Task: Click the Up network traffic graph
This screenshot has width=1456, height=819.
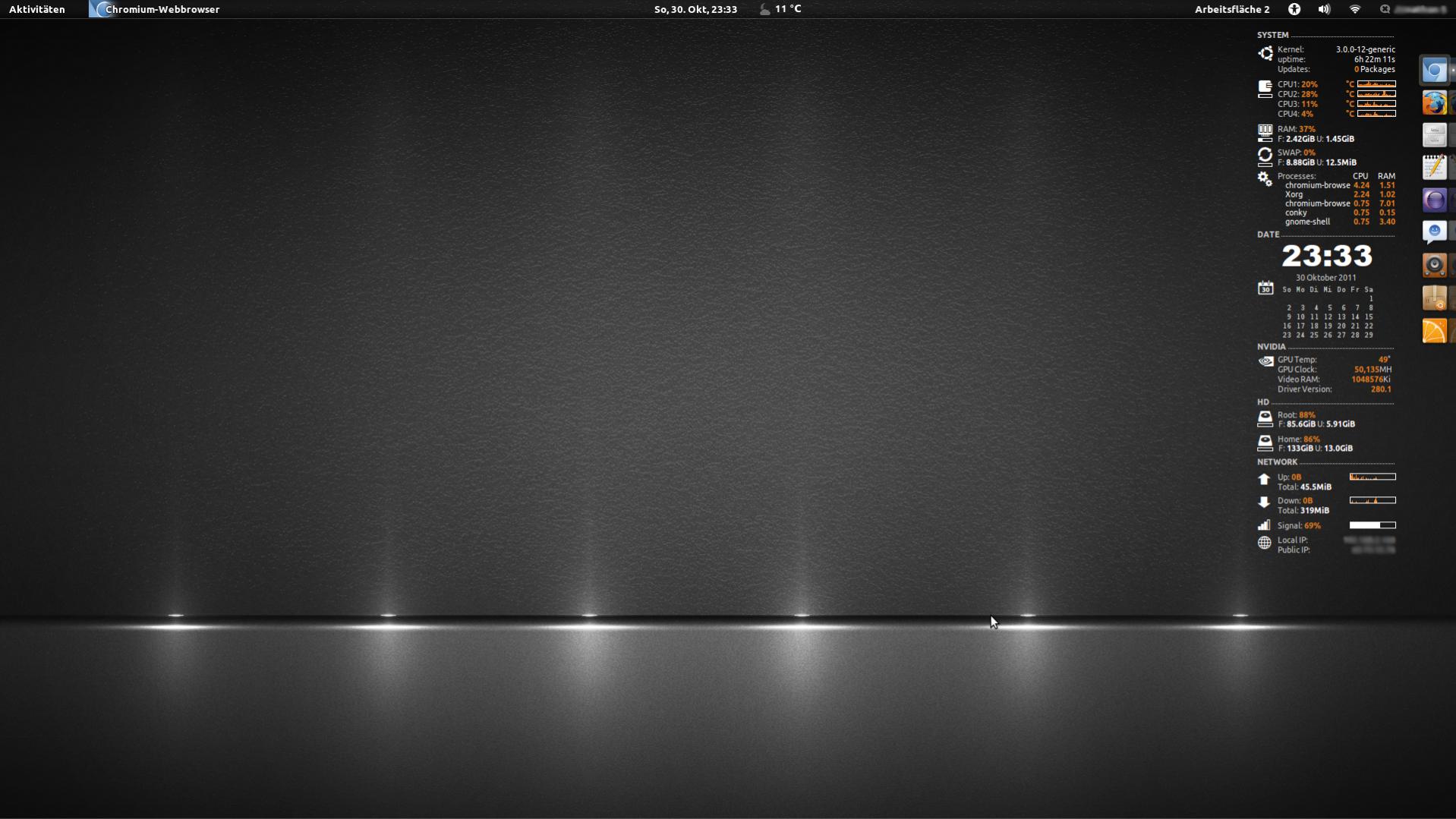Action: point(1372,477)
